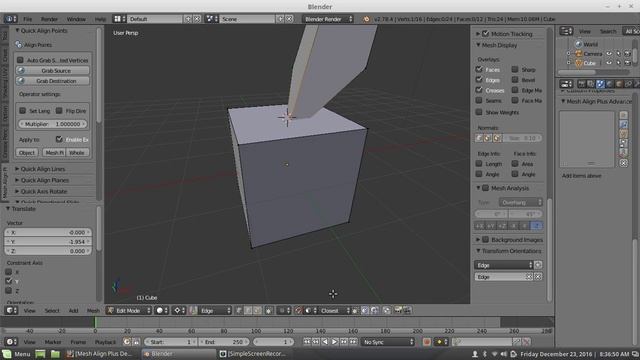Image resolution: width=640 pixels, height=360 pixels.
Task: Jump to the end frame
Action: (353, 342)
